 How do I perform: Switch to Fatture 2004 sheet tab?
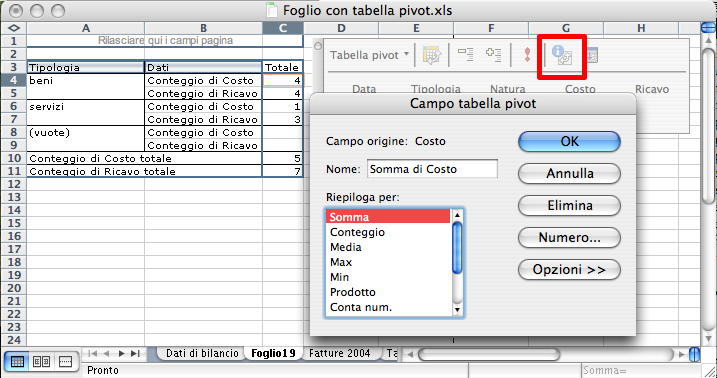[339, 353]
